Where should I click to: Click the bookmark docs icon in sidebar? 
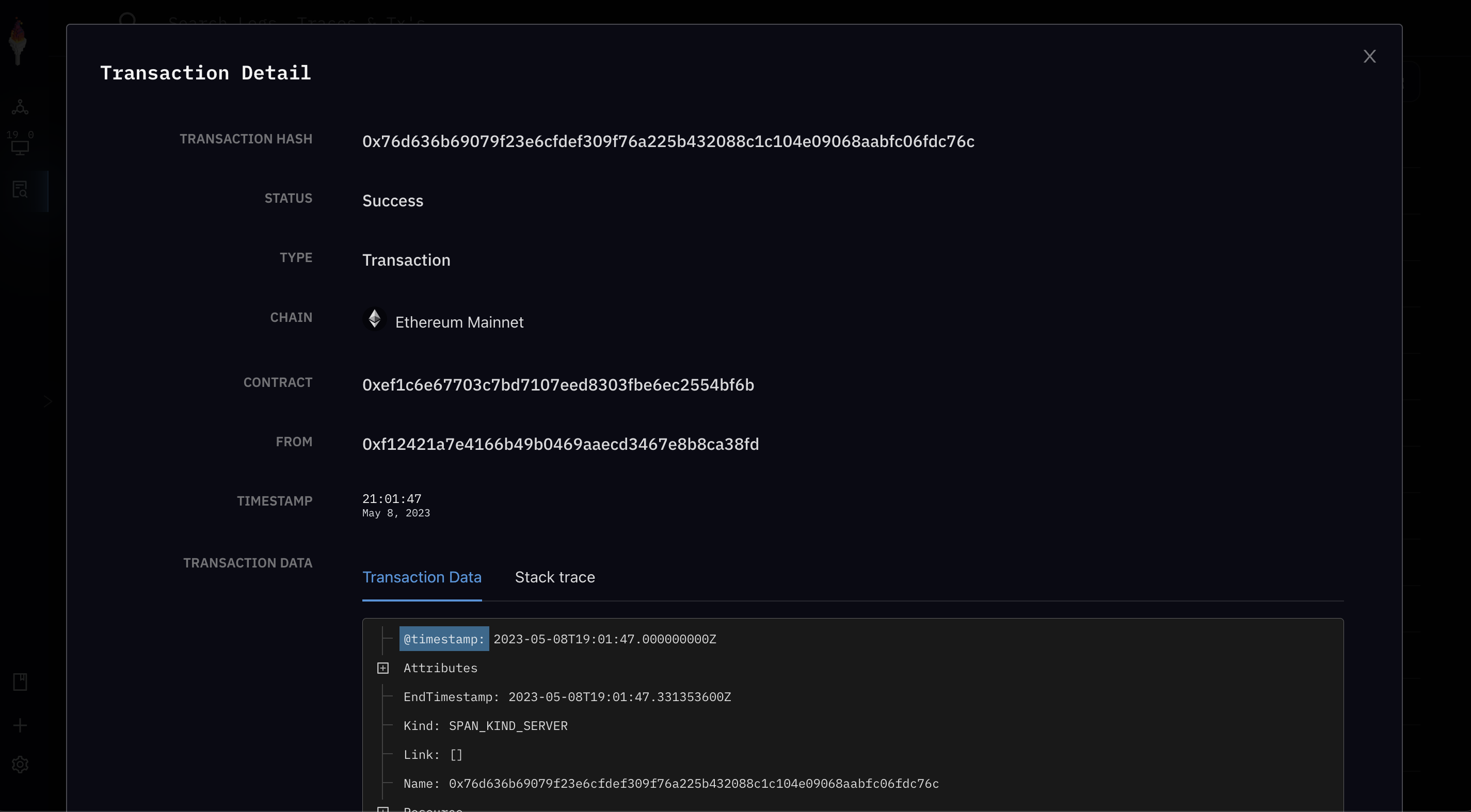(20, 682)
